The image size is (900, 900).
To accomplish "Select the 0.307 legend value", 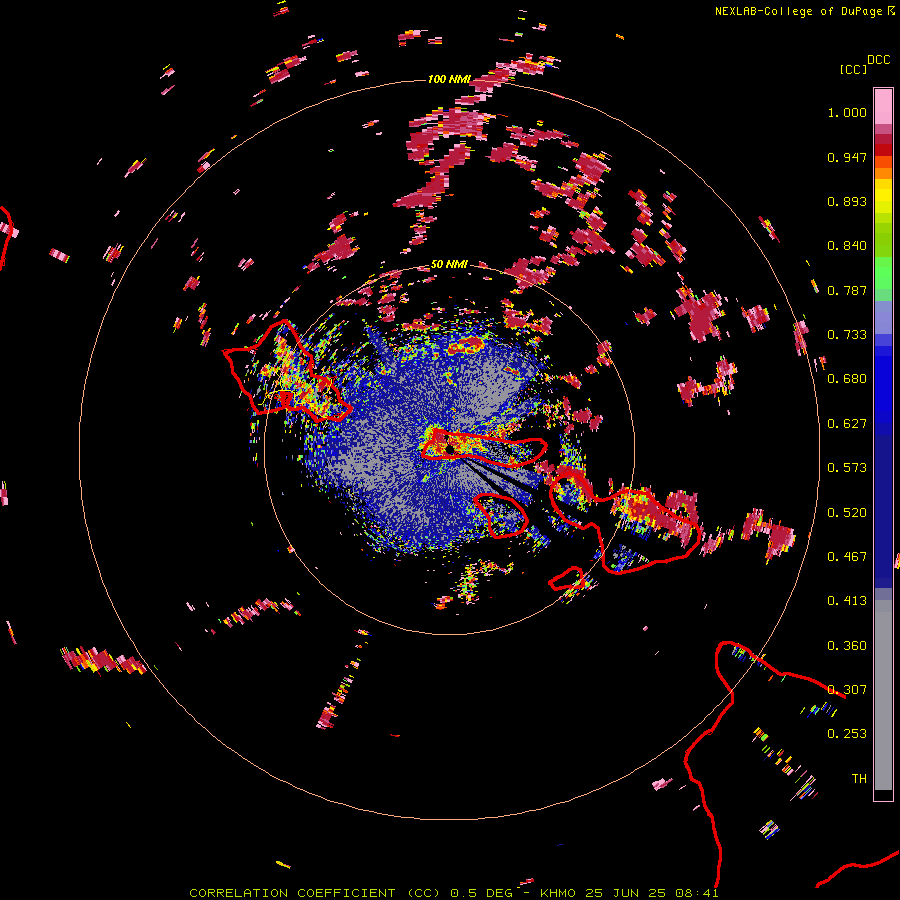I will [x=847, y=690].
